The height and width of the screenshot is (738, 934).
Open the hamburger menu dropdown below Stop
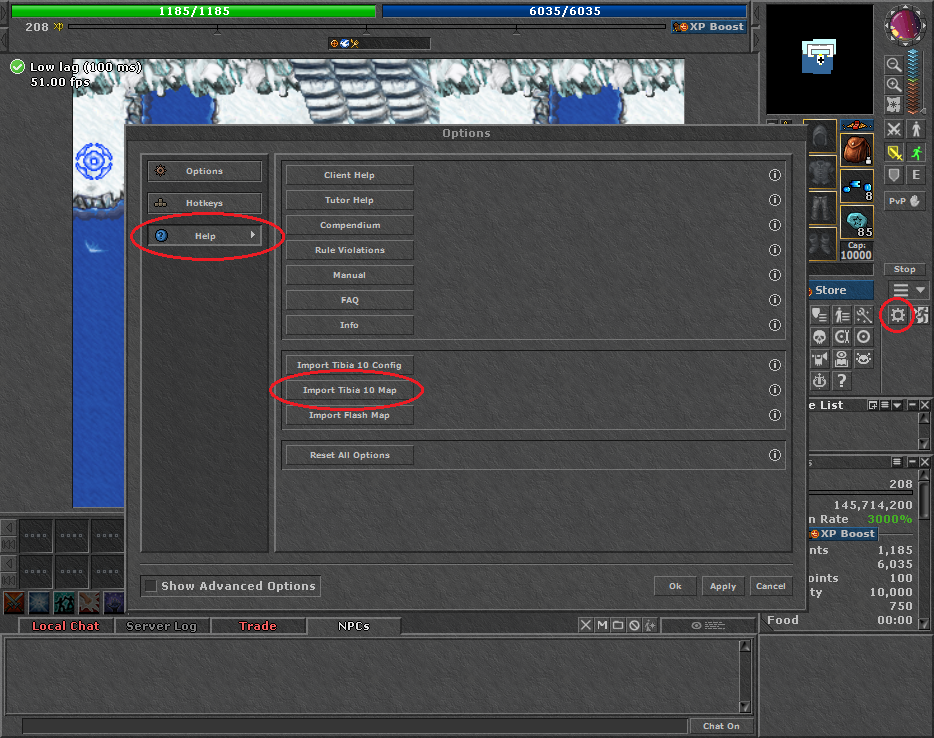point(909,290)
